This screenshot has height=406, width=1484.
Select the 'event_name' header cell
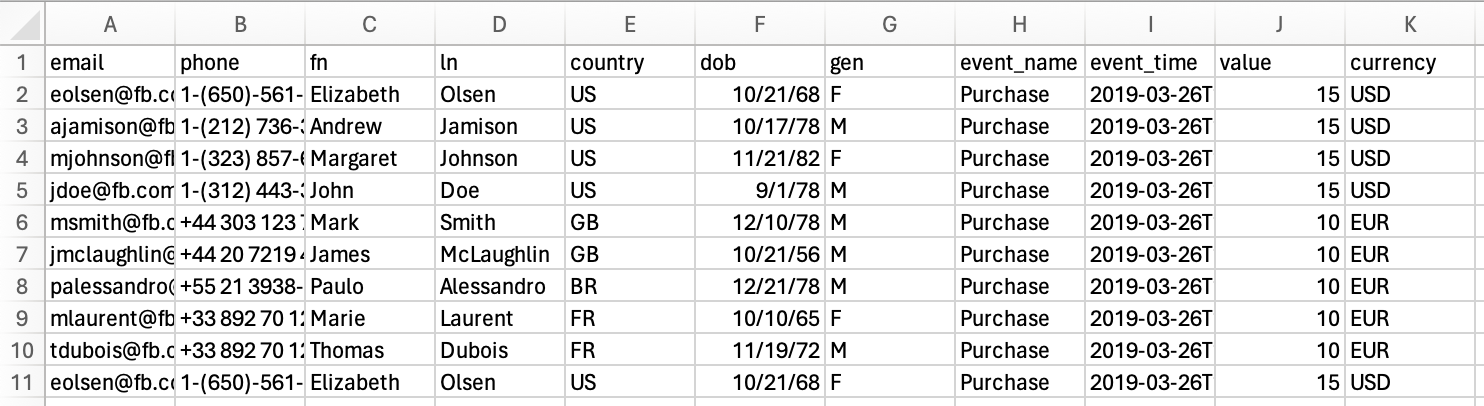click(x=1020, y=63)
